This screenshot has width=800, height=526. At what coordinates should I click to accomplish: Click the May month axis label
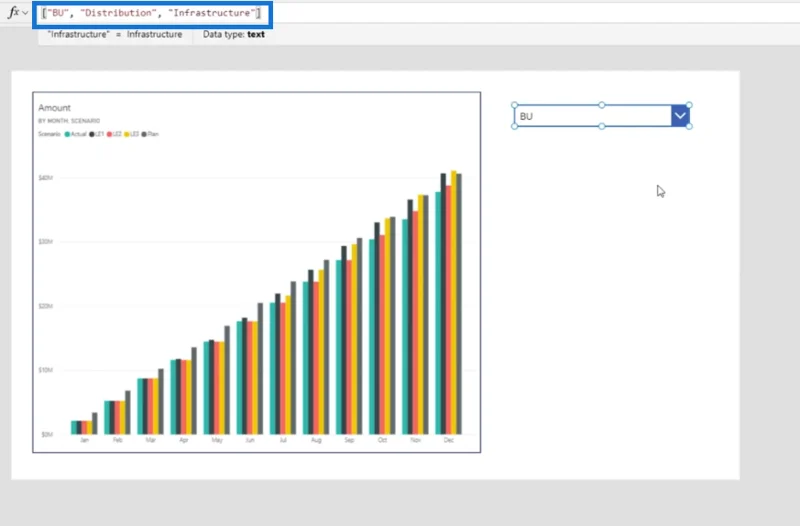[217, 440]
